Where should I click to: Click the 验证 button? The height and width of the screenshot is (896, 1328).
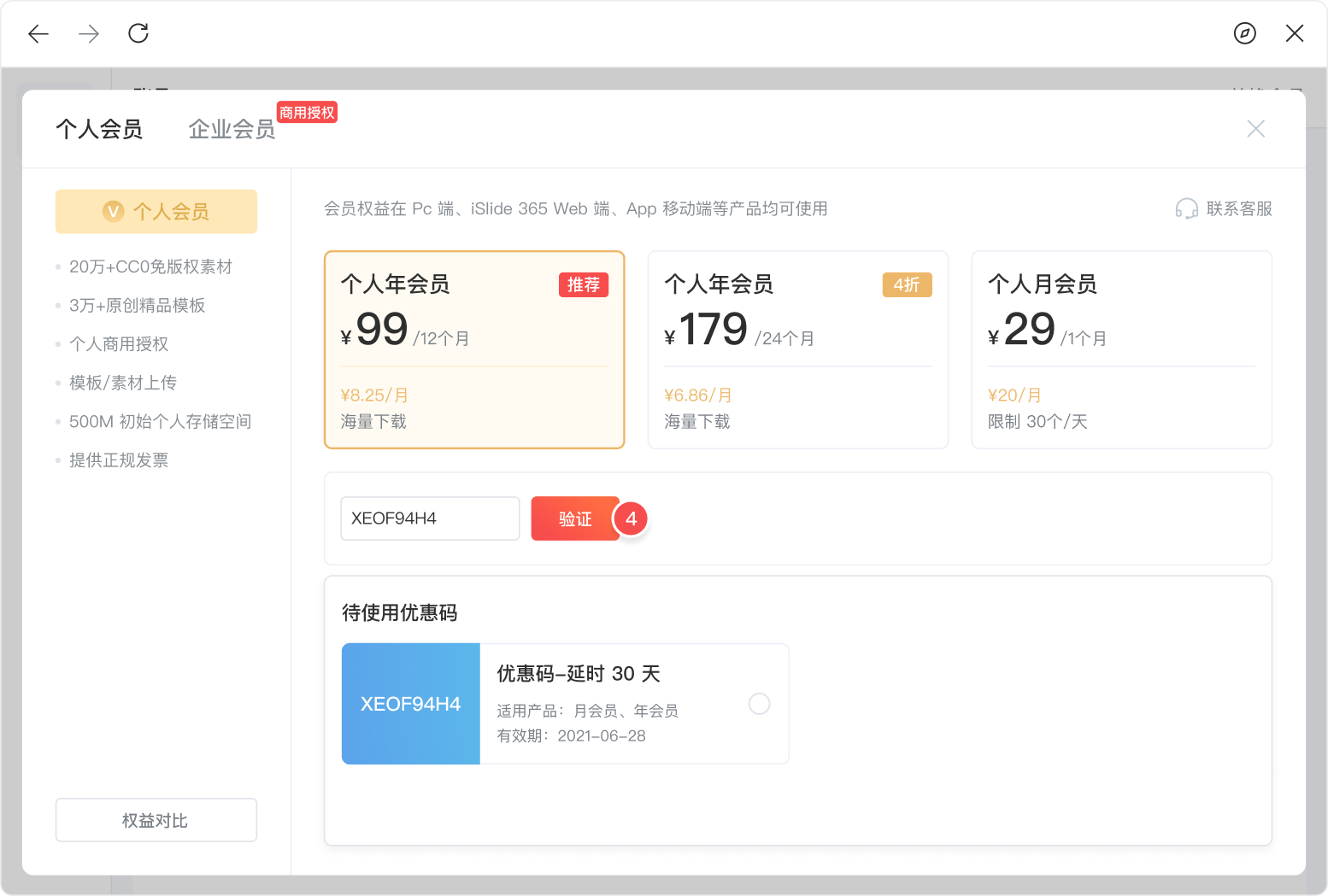coord(575,518)
